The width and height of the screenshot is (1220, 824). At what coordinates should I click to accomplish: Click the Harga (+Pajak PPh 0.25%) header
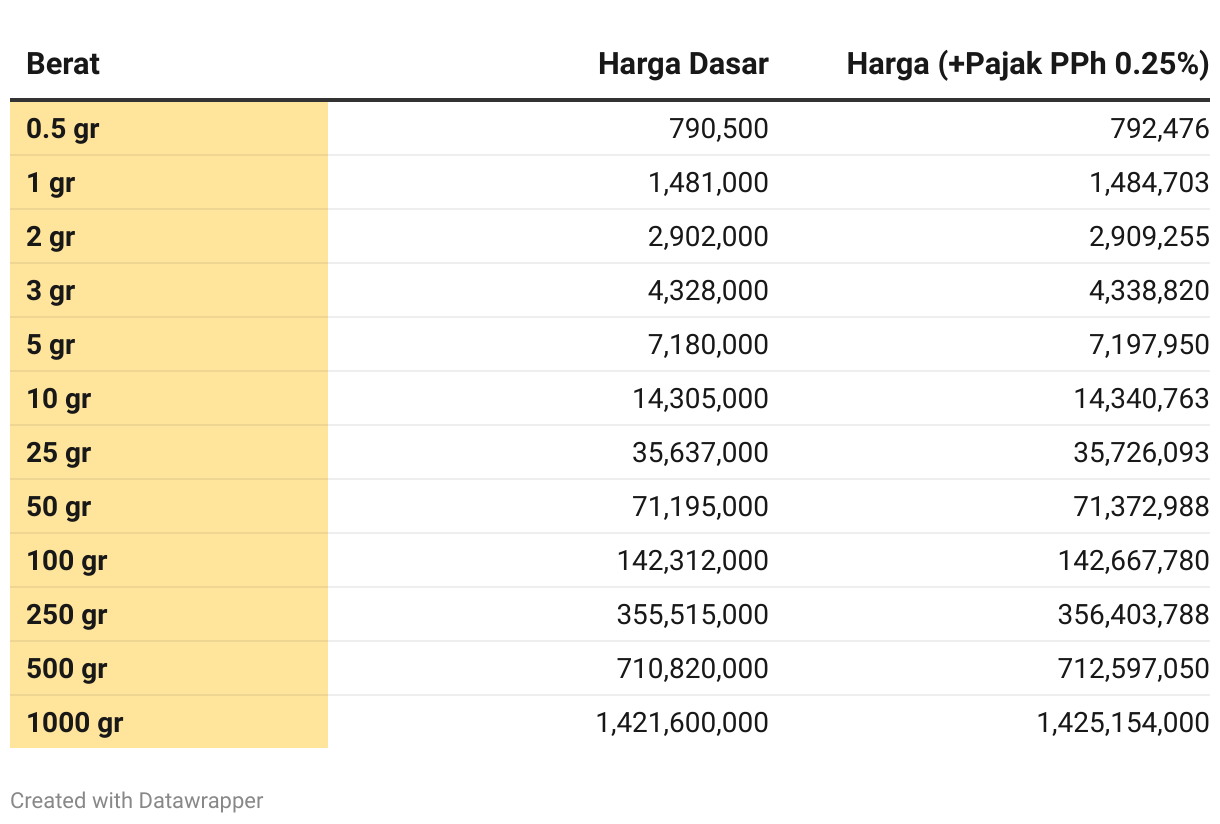pos(1028,65)
